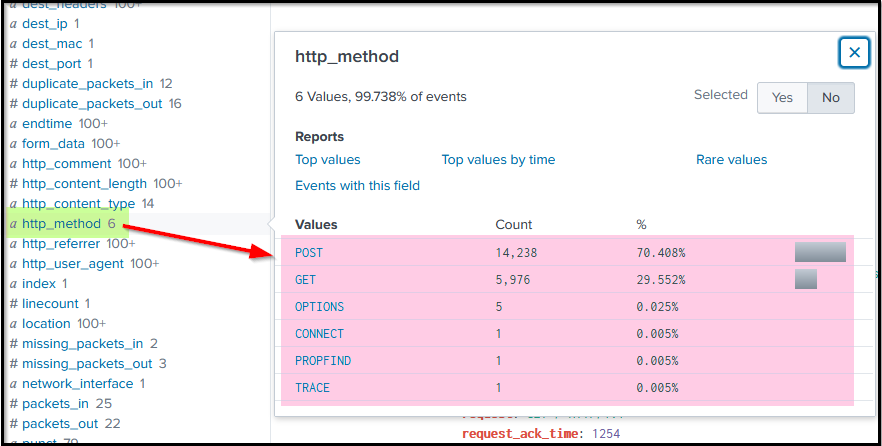882x446 pixels.
Task: Click the GET count 5,976
Action: pos(513,280)
